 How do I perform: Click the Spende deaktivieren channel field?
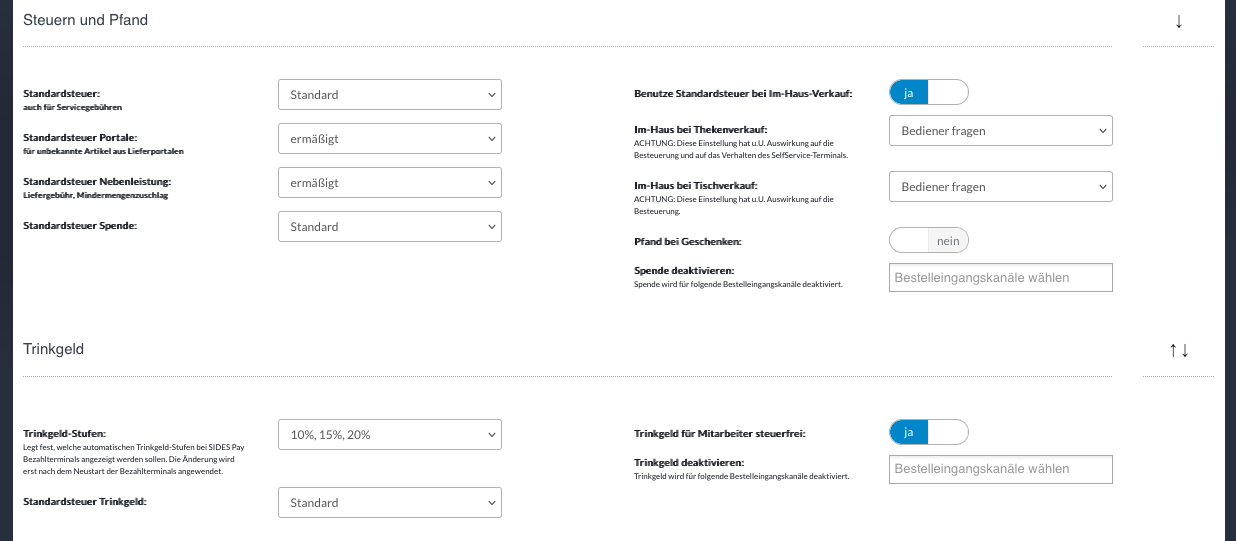1000,278
